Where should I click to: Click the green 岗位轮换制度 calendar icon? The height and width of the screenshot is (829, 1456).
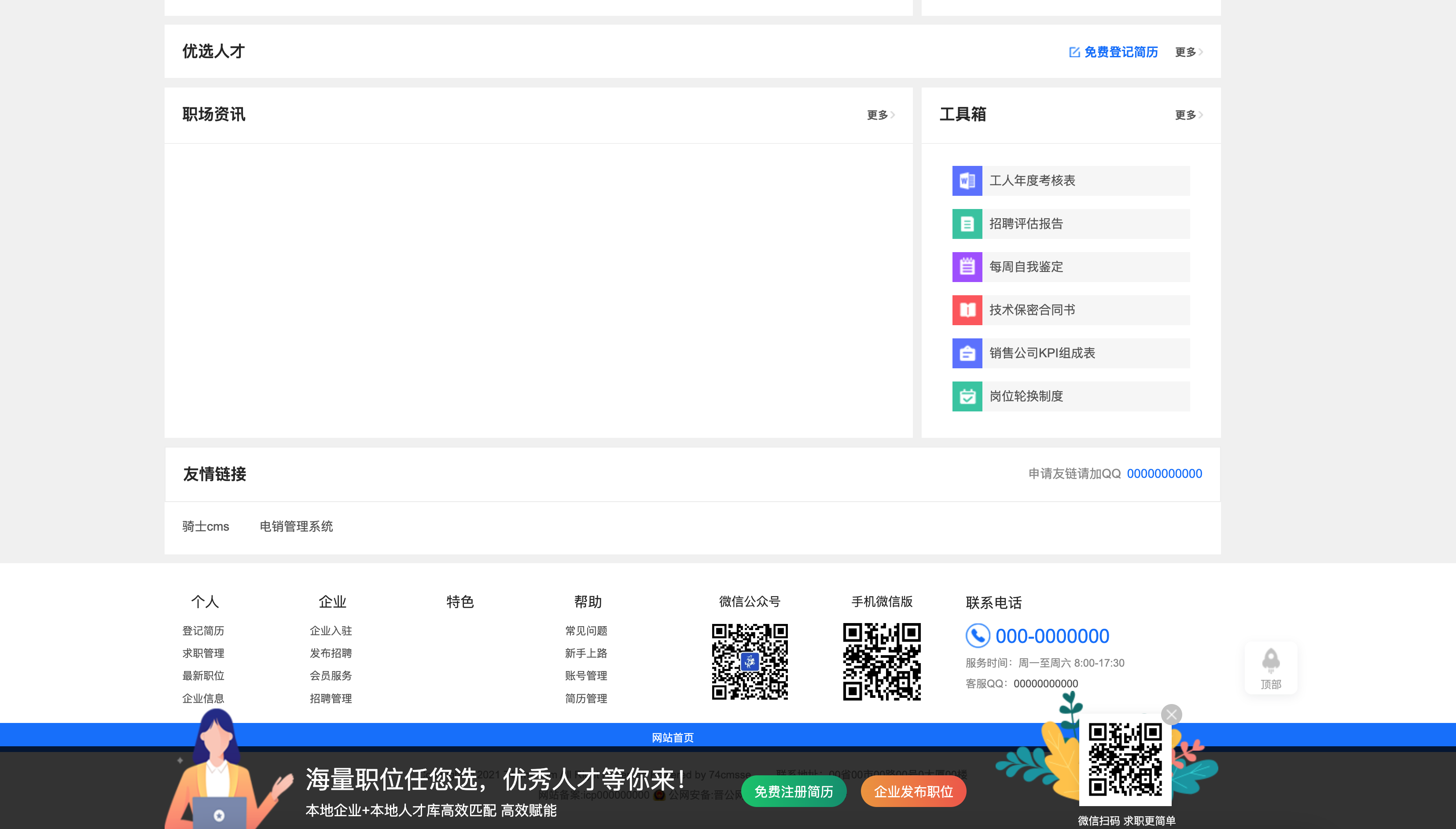tap(967, 396)
